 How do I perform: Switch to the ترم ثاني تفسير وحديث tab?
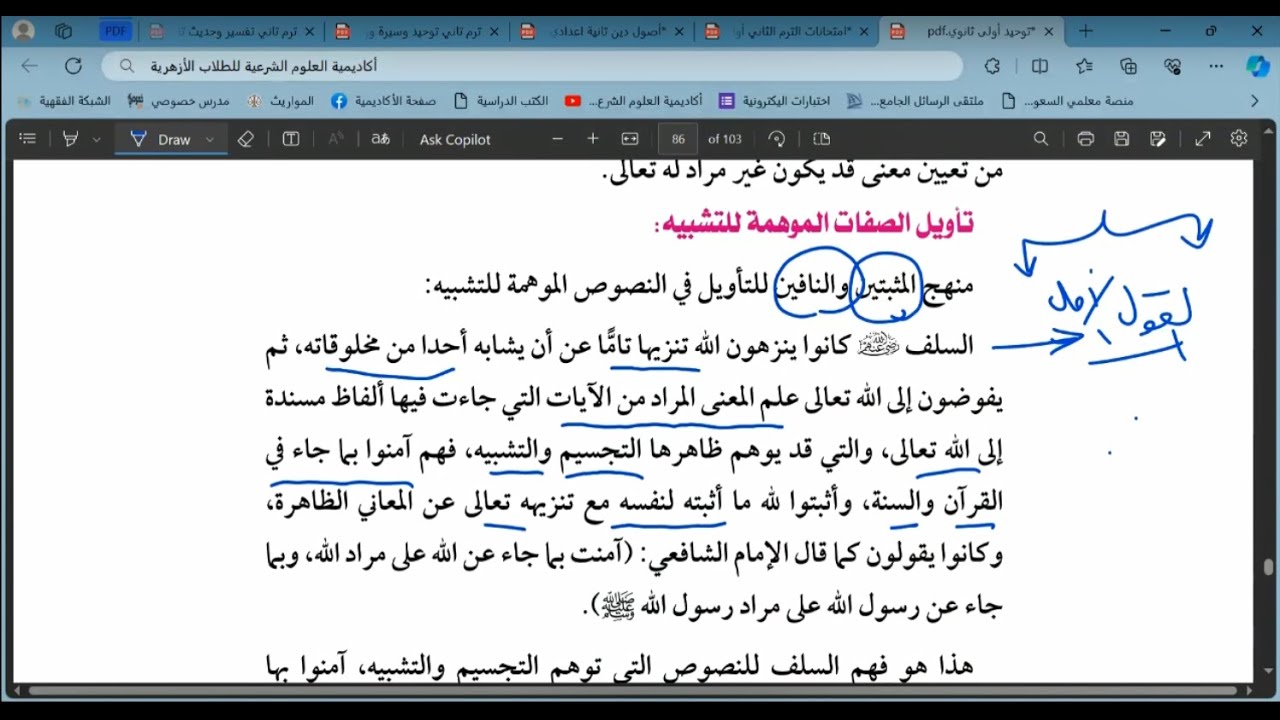(x=232, y=31)
